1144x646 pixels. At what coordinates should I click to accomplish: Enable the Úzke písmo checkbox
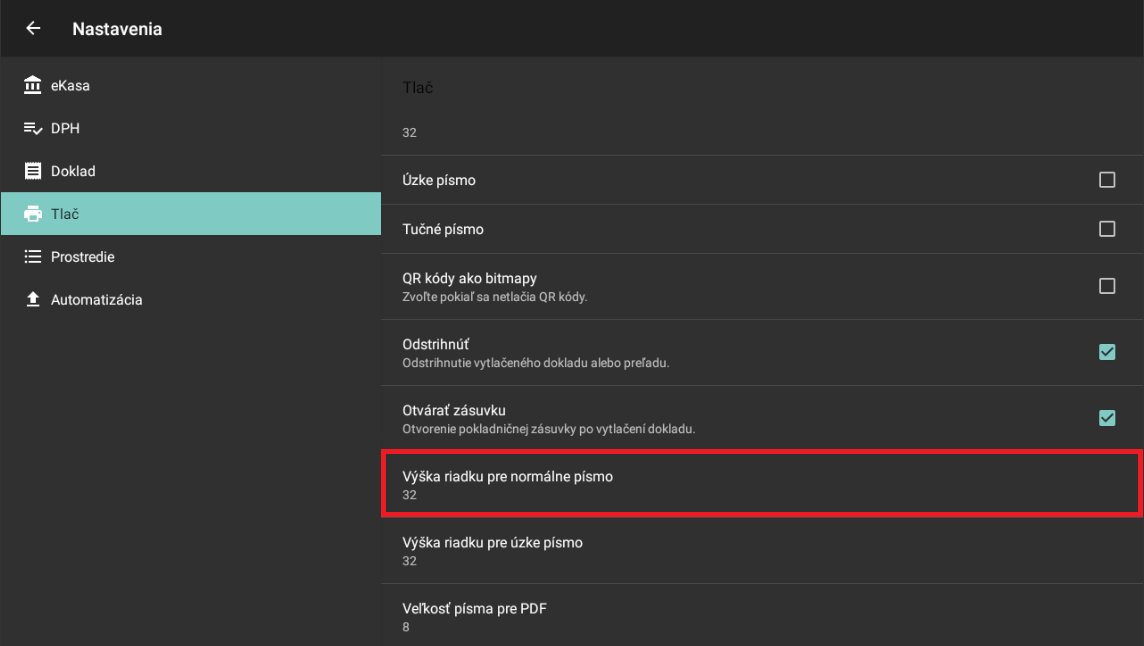tap(1107, 180)
